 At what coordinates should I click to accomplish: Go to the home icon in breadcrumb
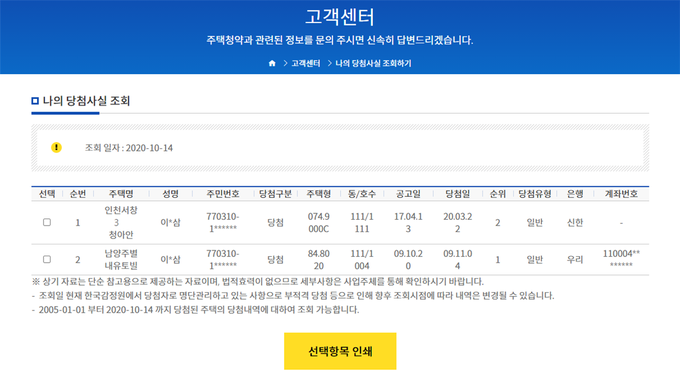[272, 63]
